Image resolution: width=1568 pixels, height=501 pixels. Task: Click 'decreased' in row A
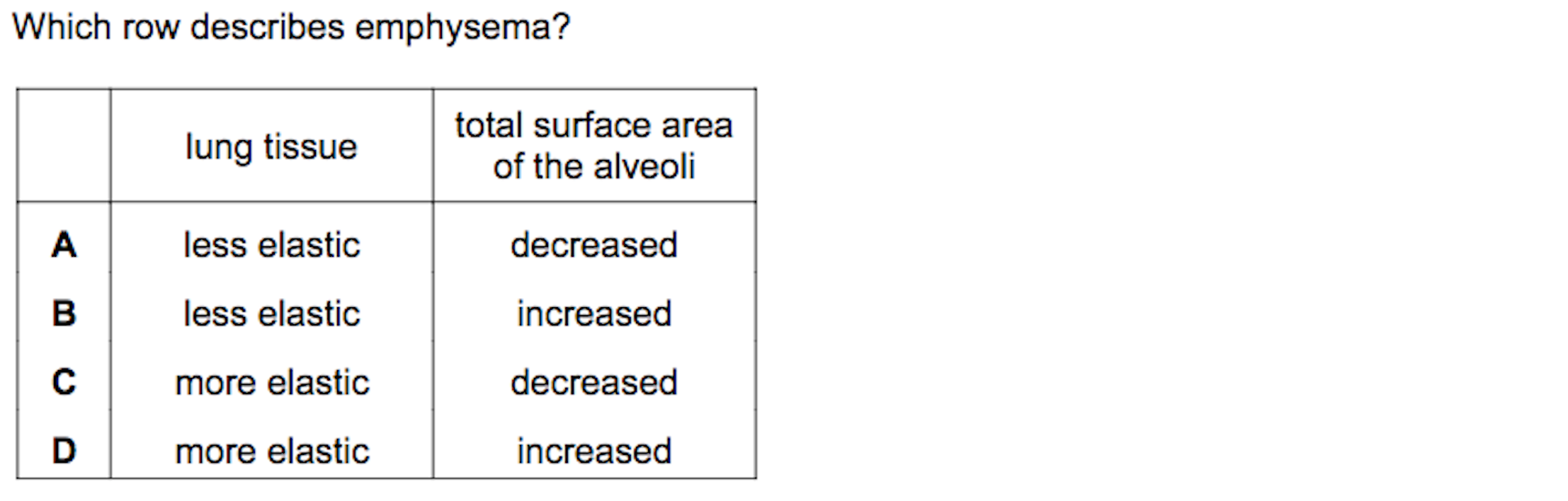coord(594,246)
